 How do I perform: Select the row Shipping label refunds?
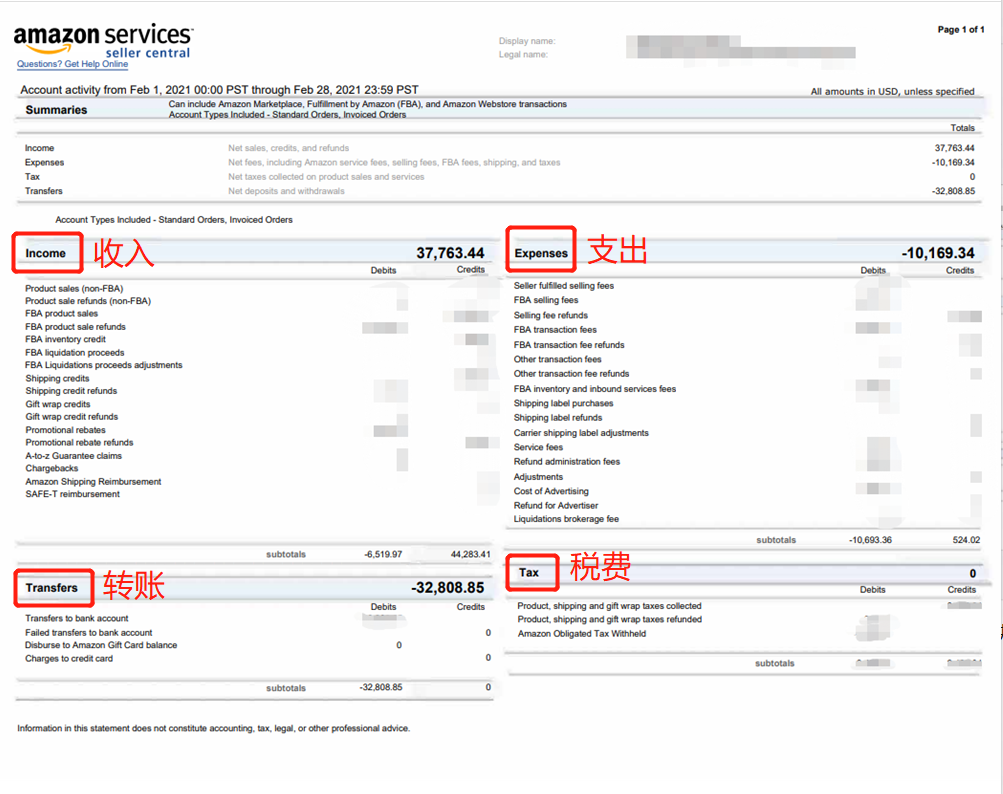pyautogui.click(x=558, y=418)
